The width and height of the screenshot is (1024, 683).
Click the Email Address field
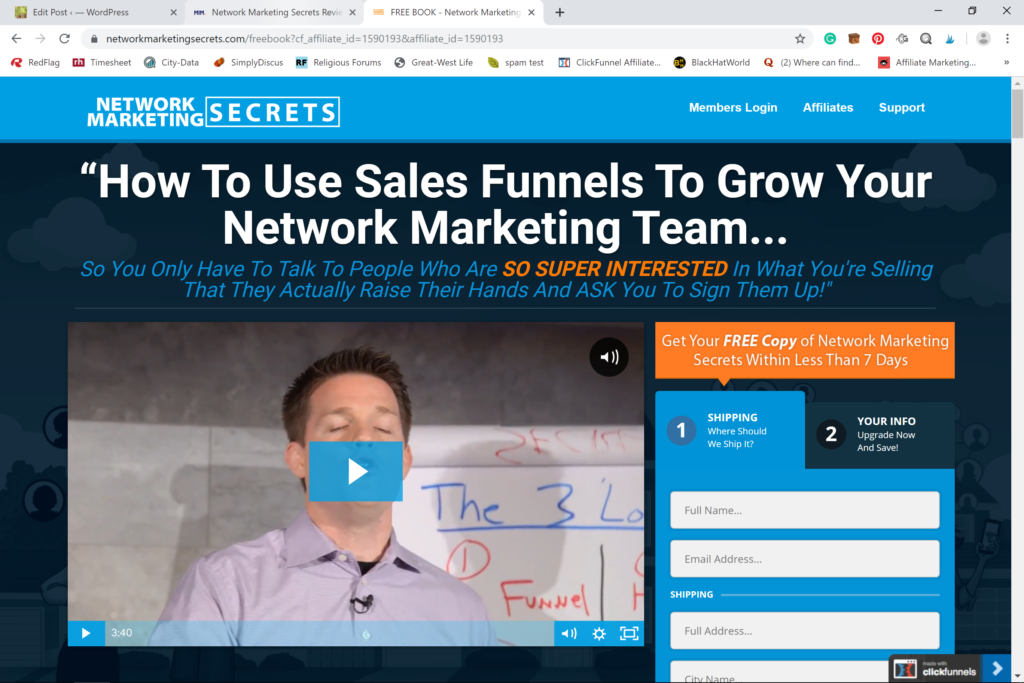click(805, 559)
